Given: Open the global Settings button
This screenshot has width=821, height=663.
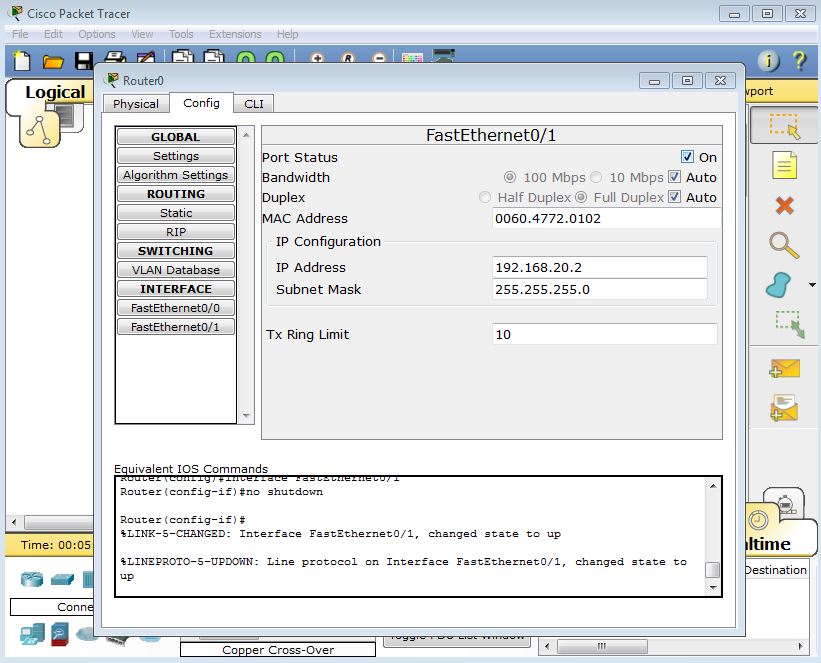Looking at the screenshot, I should [x=175, y=156].
